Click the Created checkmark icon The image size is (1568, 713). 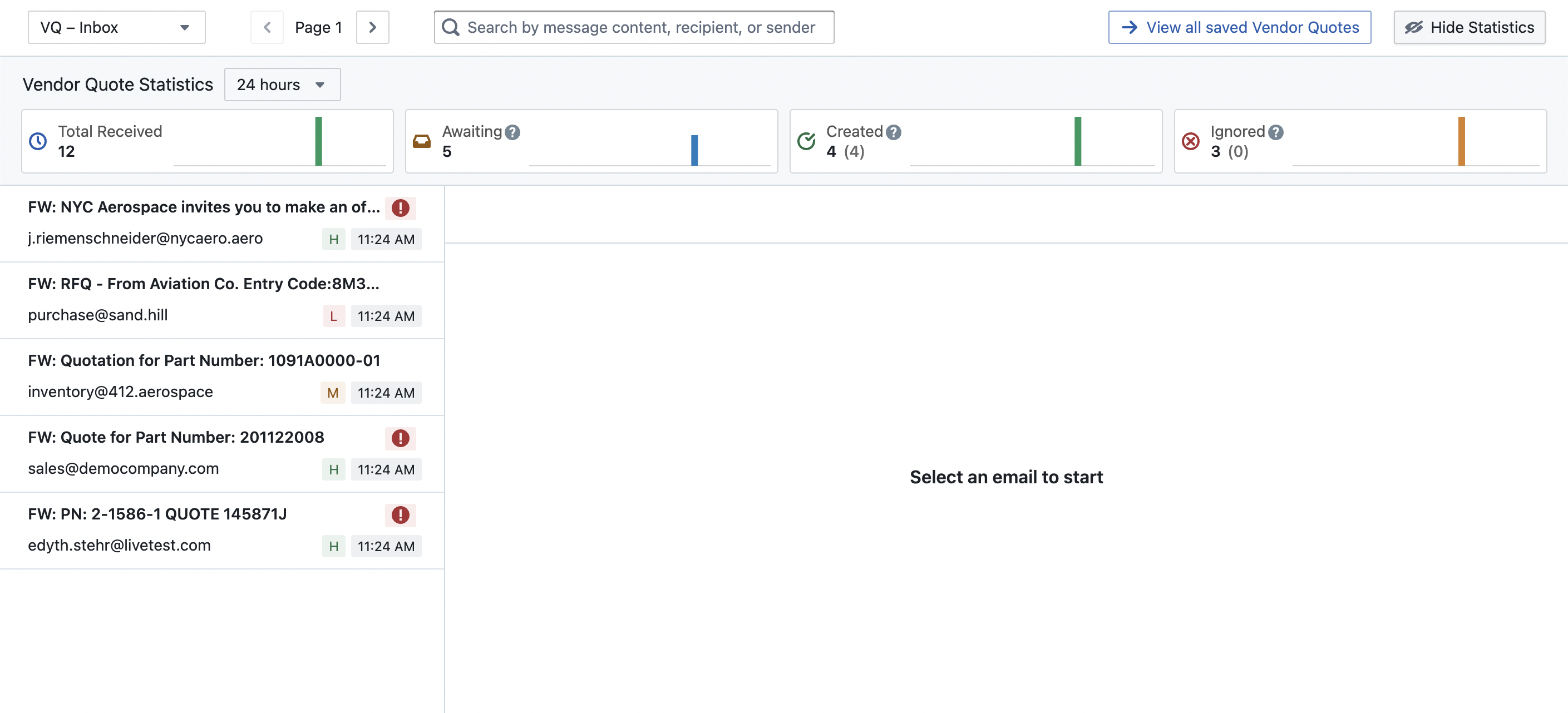click(x=806, y=141)
